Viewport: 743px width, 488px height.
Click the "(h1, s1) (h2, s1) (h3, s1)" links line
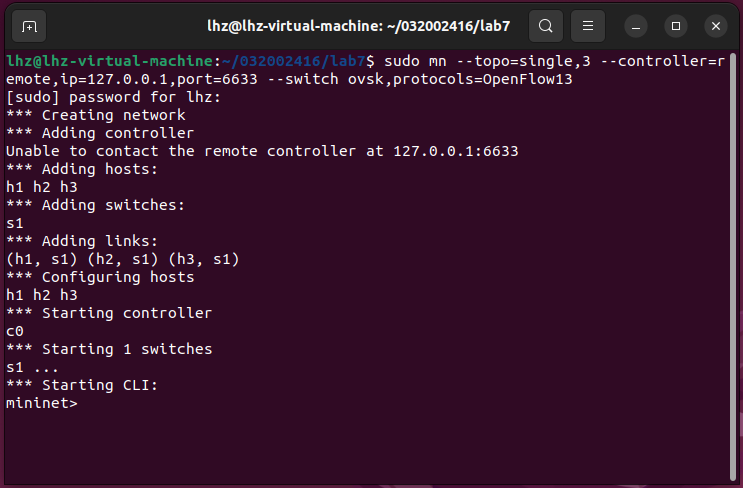pos(123,259)
